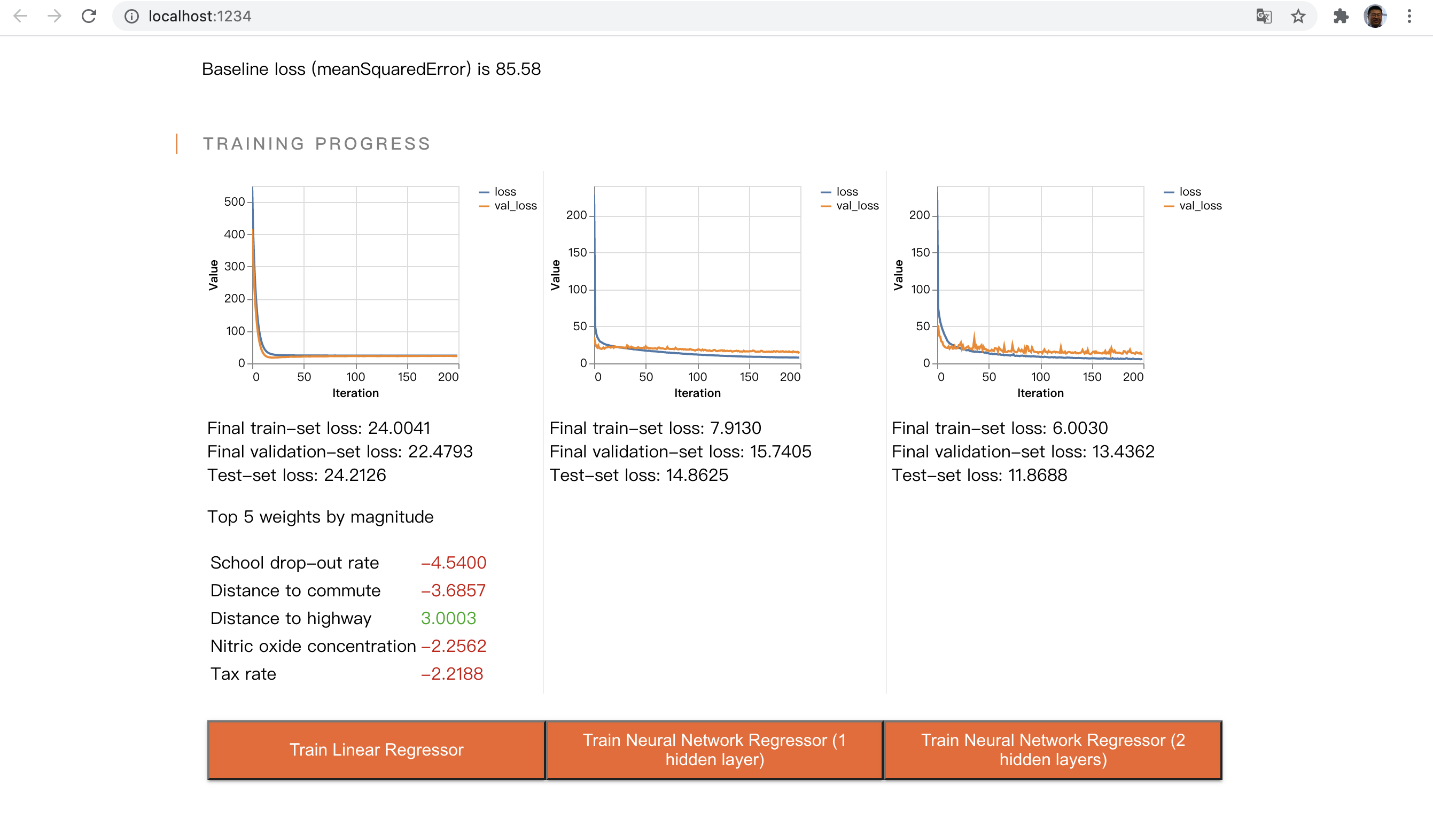This screenshot has height=840, width=1433.
Task: Reload the page with refresh icon
Action: [x=89, y=16]
